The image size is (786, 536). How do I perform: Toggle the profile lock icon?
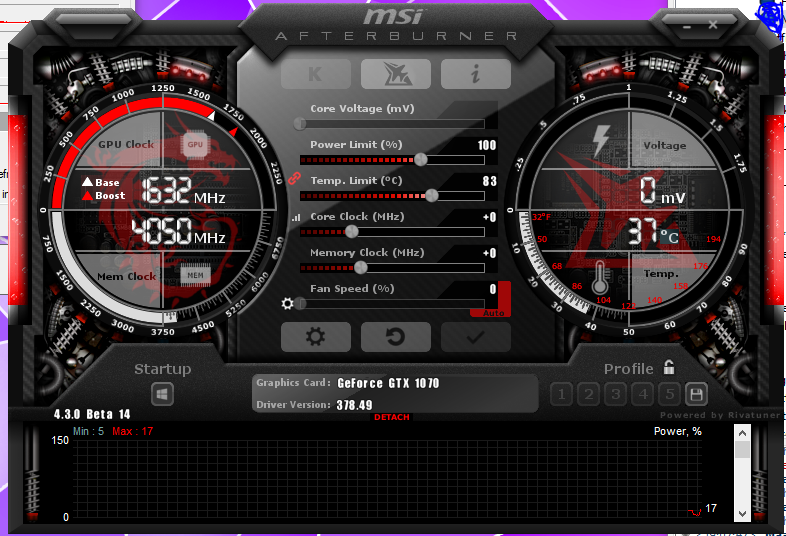(669, 368)
